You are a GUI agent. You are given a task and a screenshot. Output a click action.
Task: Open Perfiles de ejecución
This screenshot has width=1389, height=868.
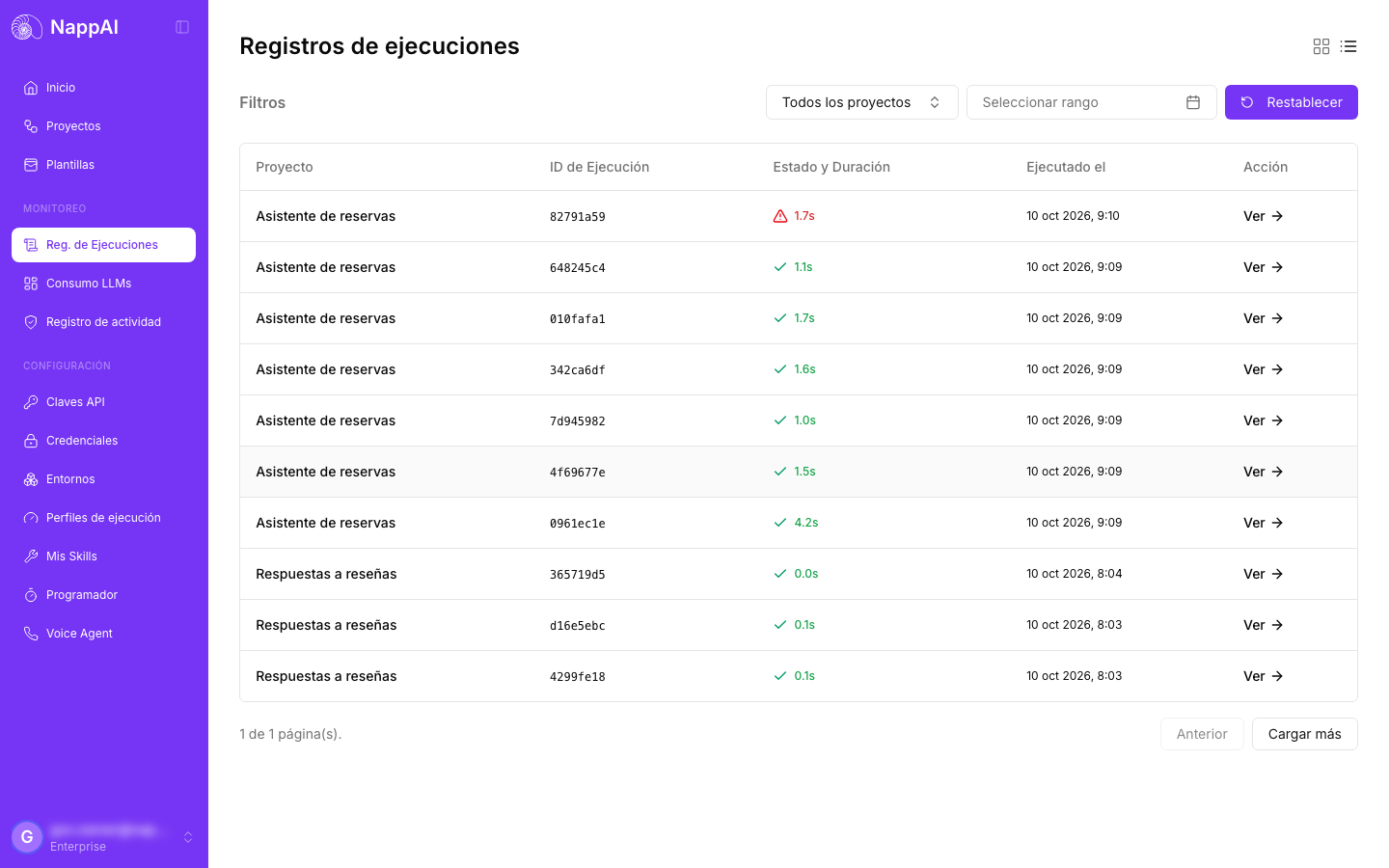(x=103, y=518)
